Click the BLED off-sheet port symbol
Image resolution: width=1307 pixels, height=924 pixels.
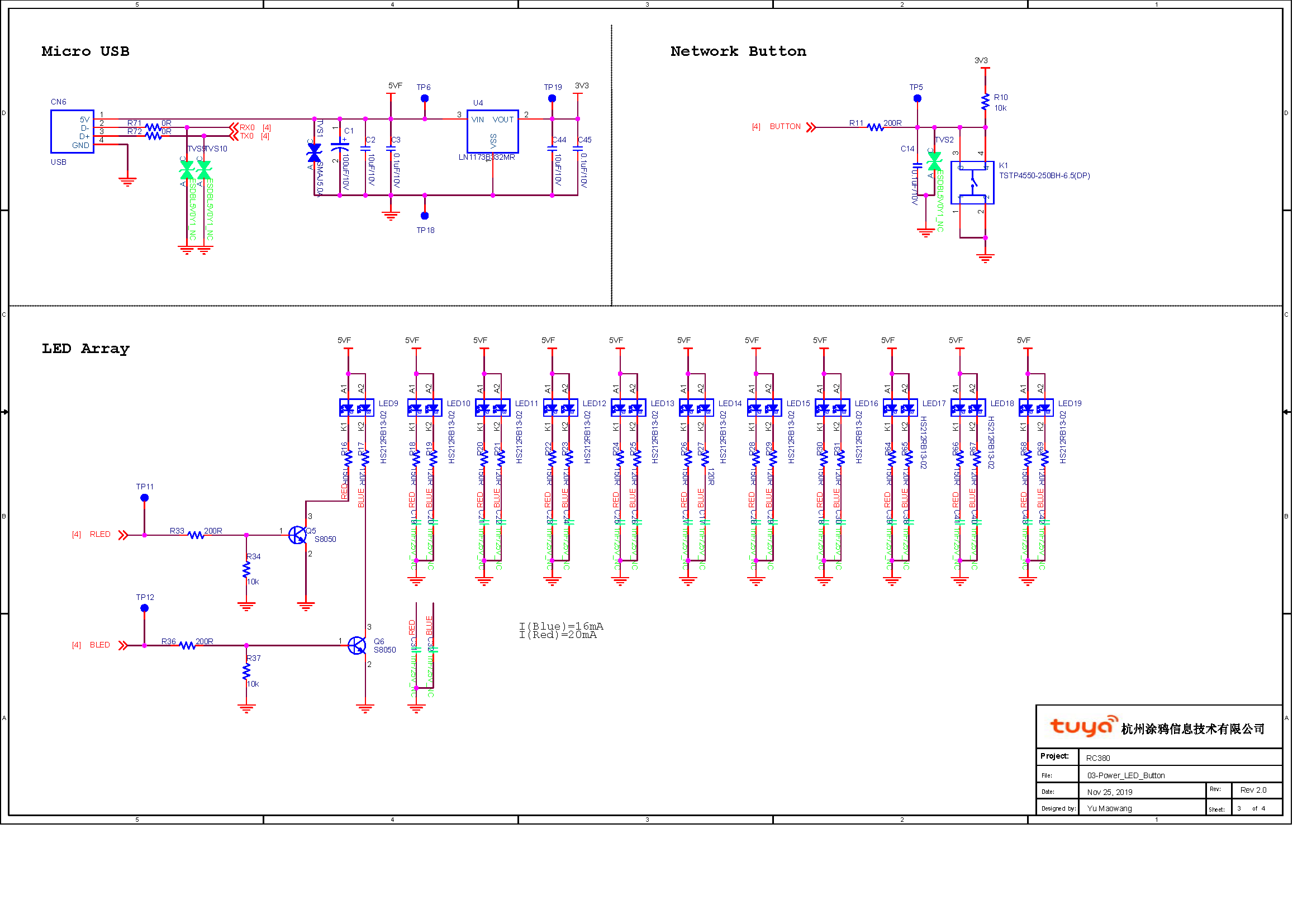(123, 646)
